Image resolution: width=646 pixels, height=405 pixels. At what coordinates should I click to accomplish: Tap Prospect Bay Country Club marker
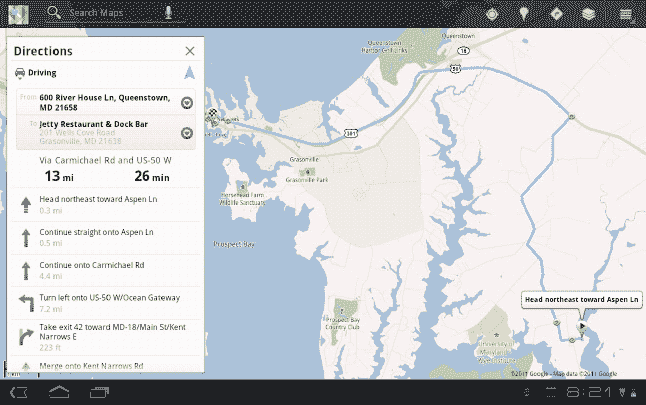[x=342, y=311]
